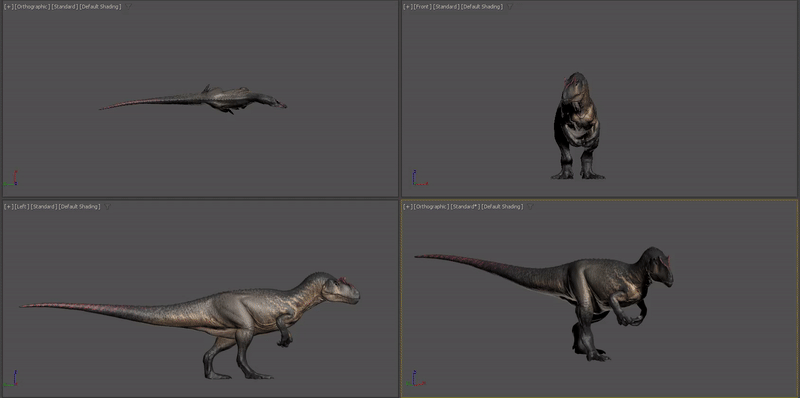This screenshot has height=398, width=800.
Task: Open the filter icon in the active bottom-right viewport
Action: pos(530,207)
